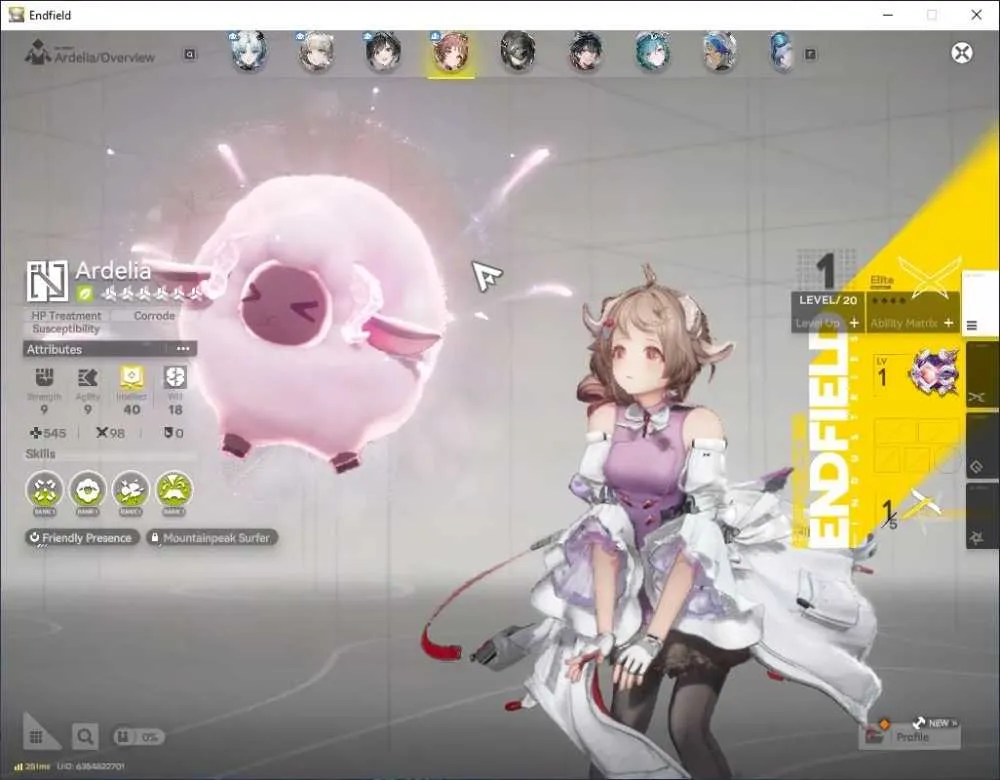Screen dimensions: 1000x780
Task: Toggle the 0% pill control
Action: (x=138, y=737)
